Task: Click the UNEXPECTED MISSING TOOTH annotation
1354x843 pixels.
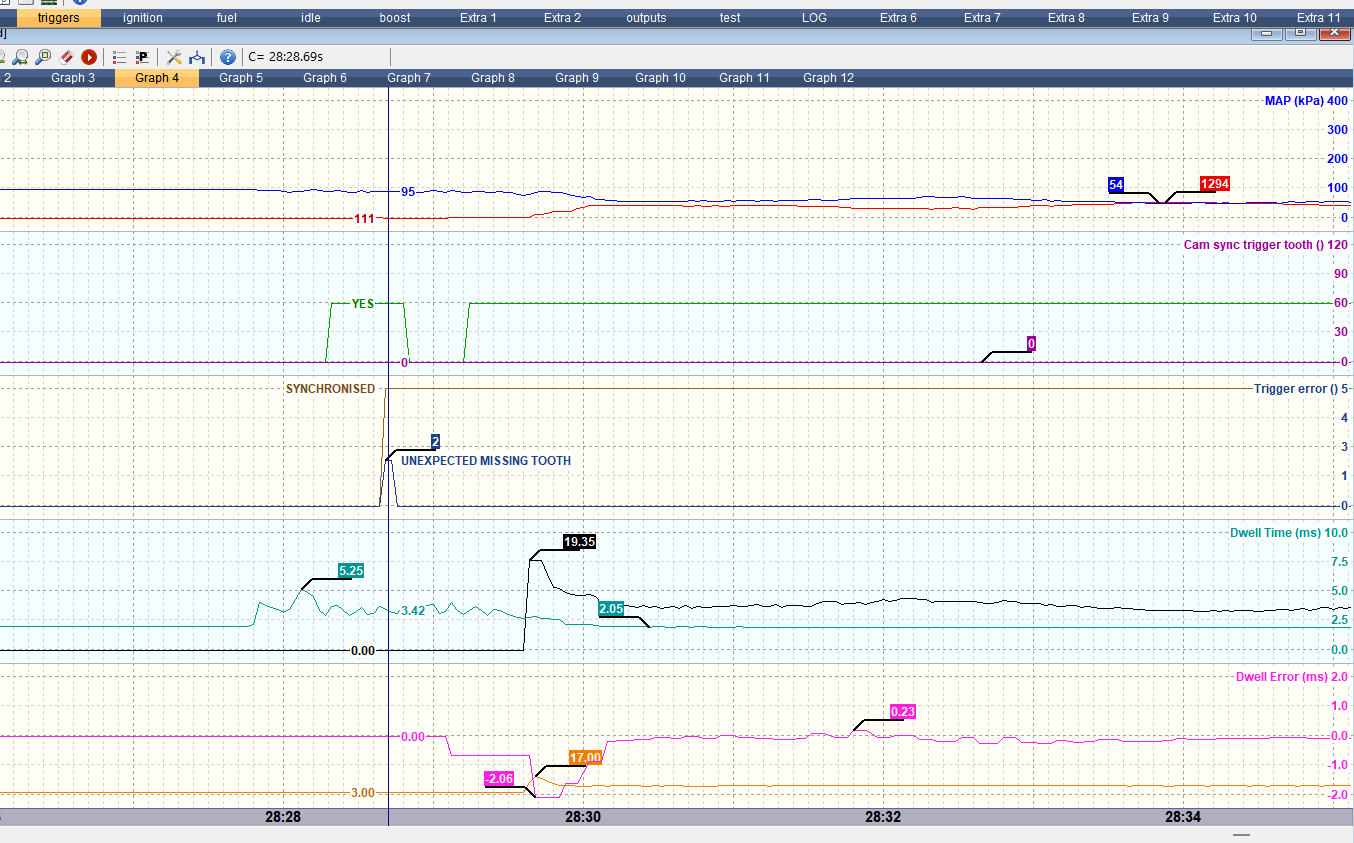Action: 486,461
